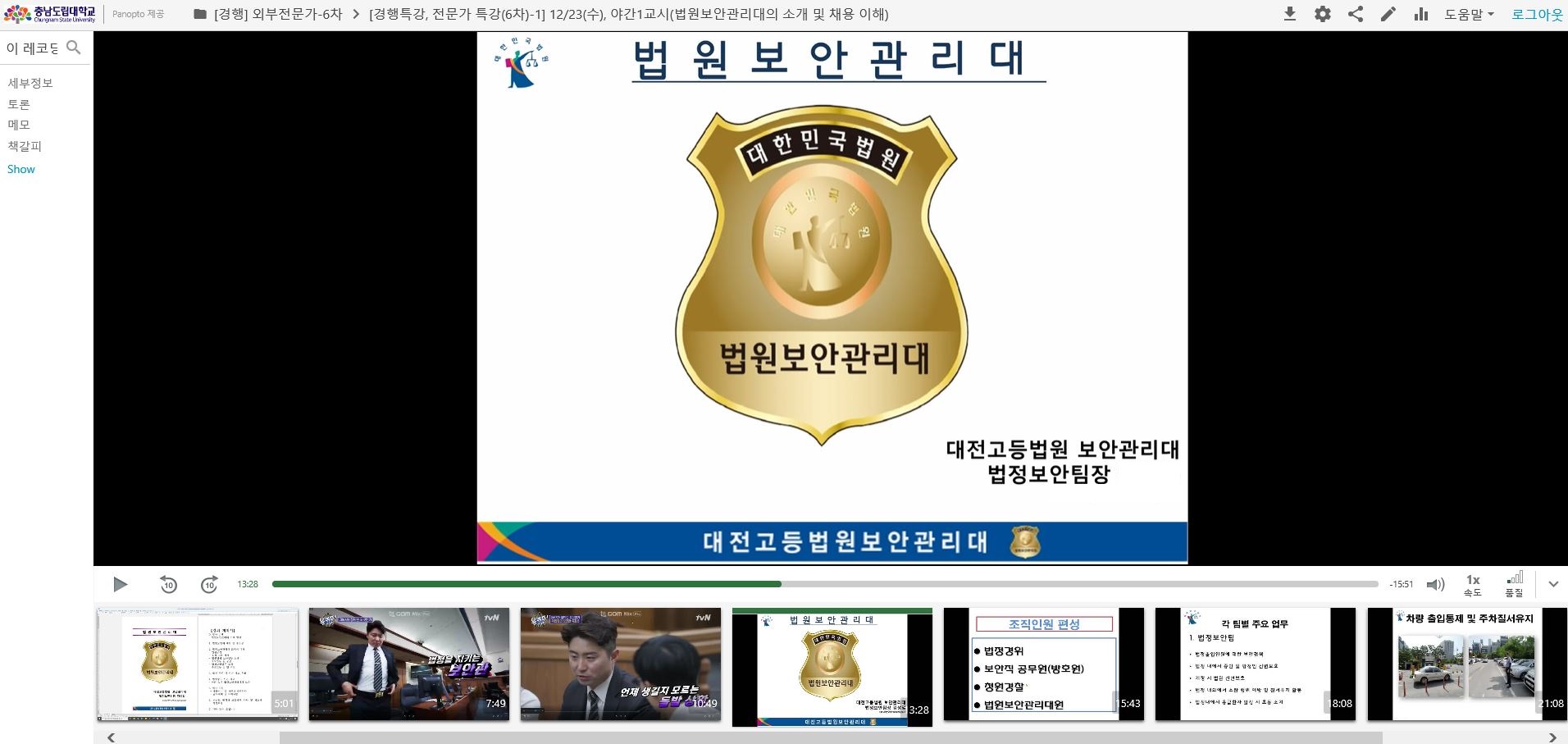Screen dimensions: 1568x744
Task: Mute the volume speaker icon
Action: tap(1435, 584)
